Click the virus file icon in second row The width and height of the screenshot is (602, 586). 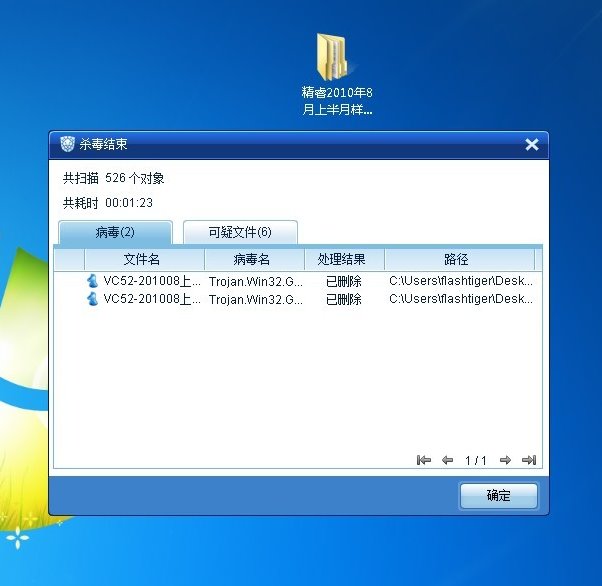point(92,298)
